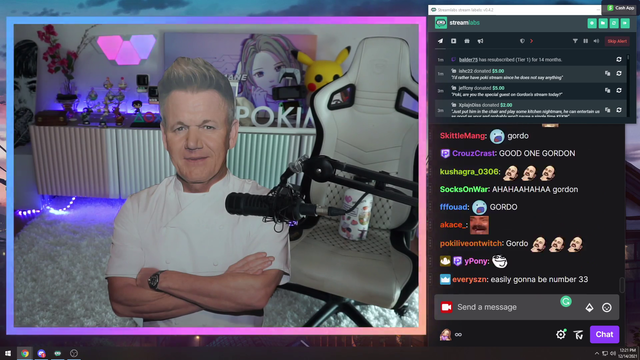The width and height of the screenshot is (640, 360).
Task: Click the red camera icon in message box
Action: click(446, 307)
